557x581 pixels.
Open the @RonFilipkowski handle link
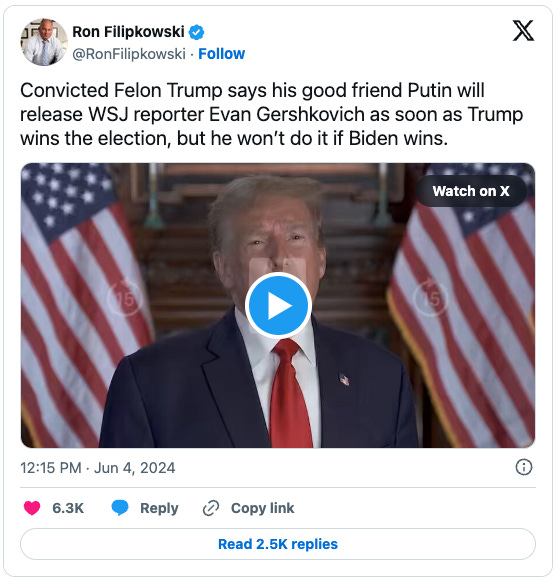pyautogui.click(x=129, y=54)
